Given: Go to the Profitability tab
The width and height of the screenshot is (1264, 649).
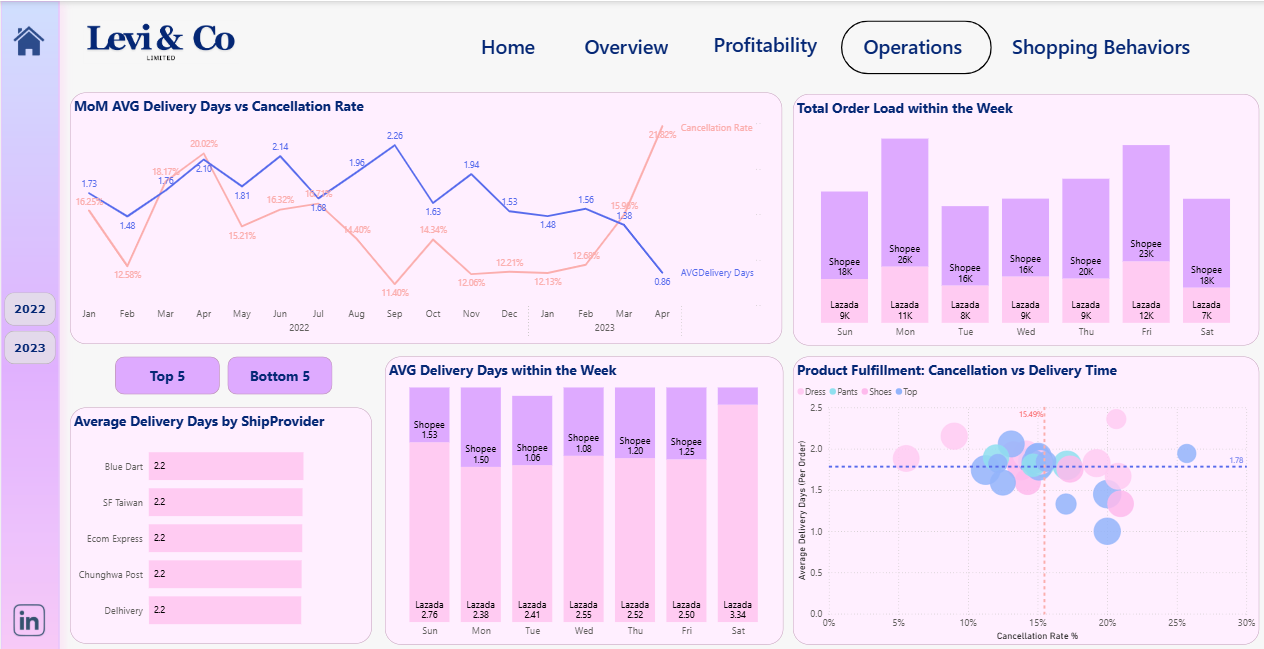Looking at the screenshot, I should click(765, 46).
